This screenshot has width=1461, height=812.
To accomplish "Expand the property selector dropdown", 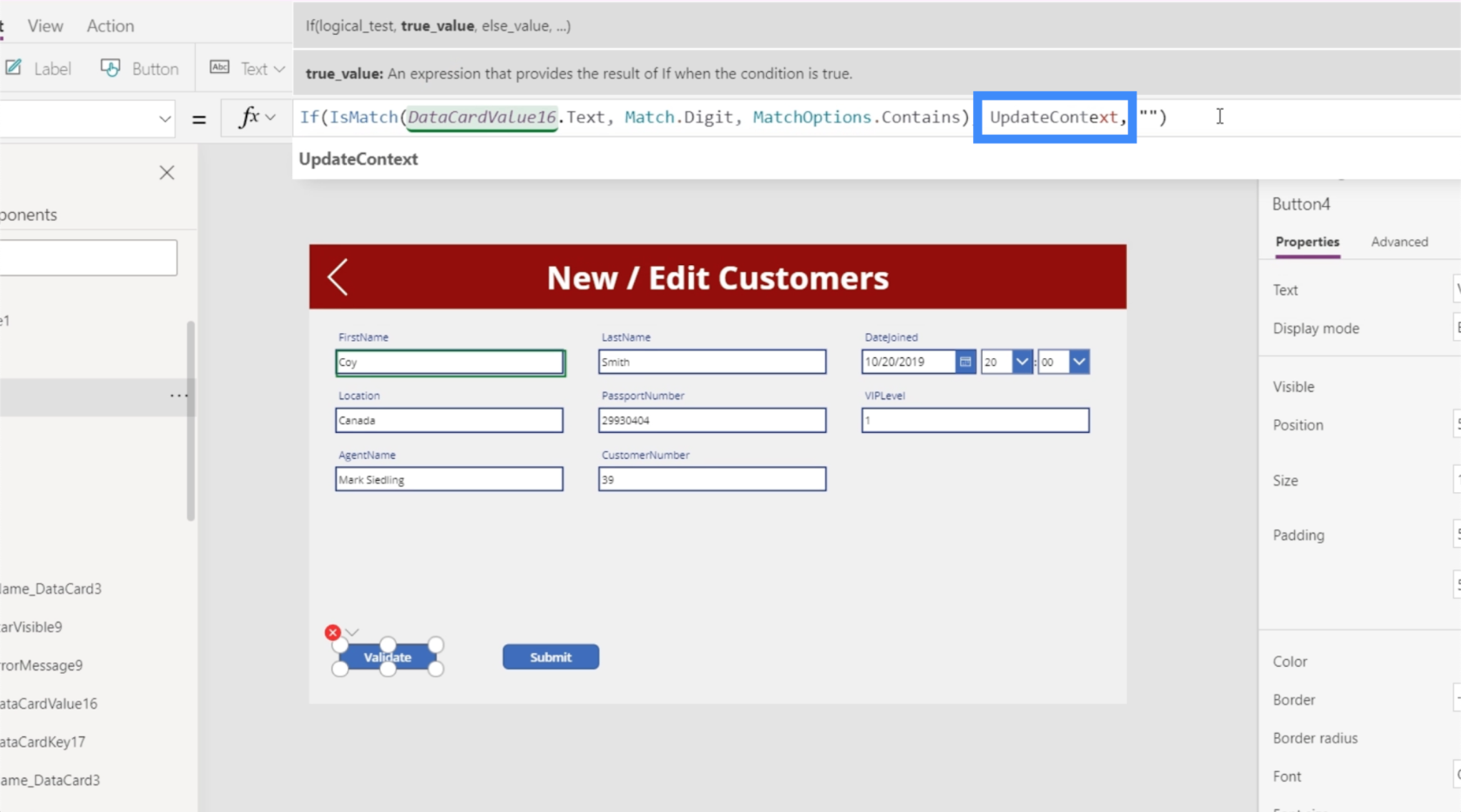I will point(164,119).
